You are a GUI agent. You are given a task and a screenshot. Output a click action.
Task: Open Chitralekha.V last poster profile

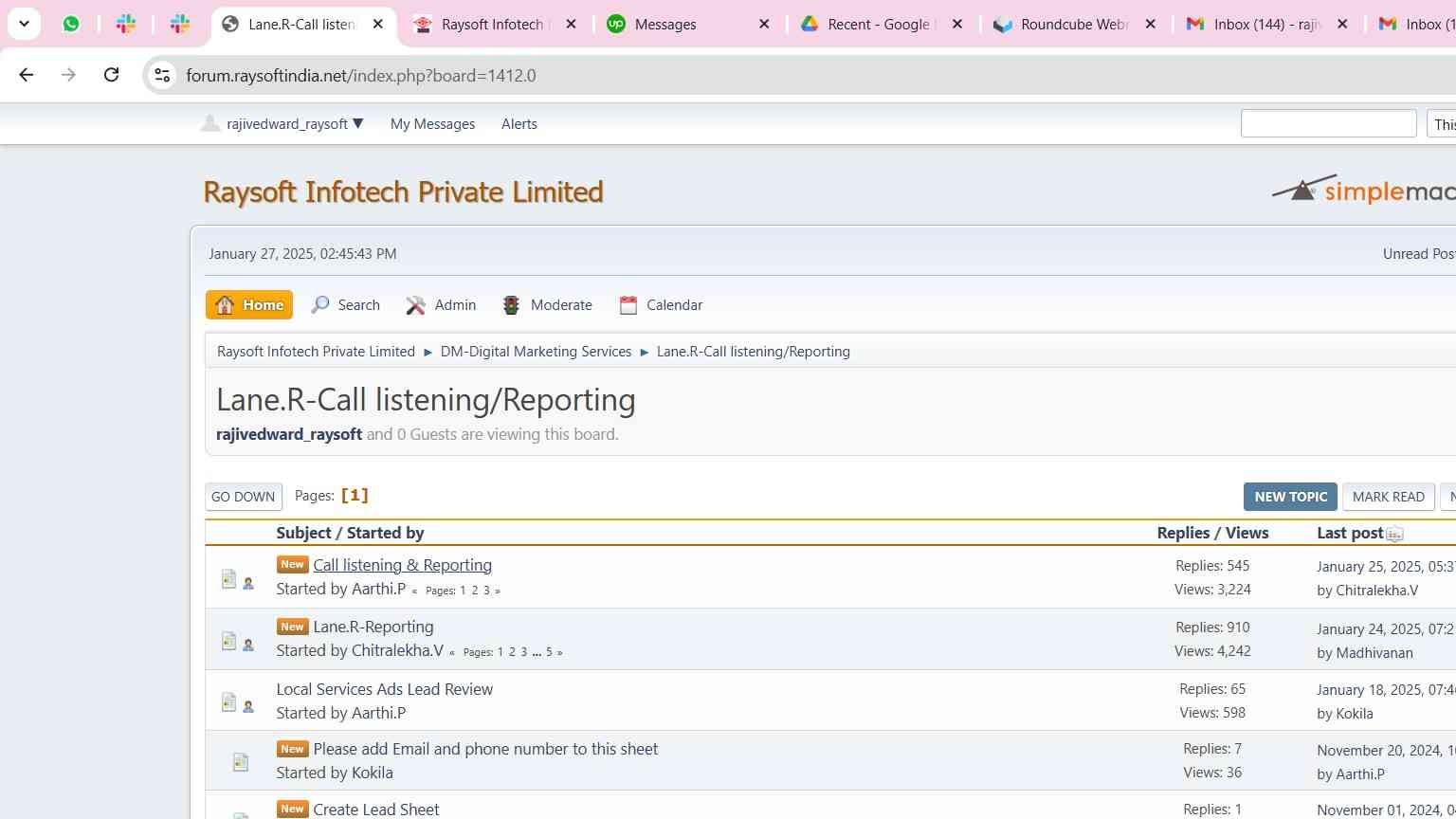click(1376, 591)
